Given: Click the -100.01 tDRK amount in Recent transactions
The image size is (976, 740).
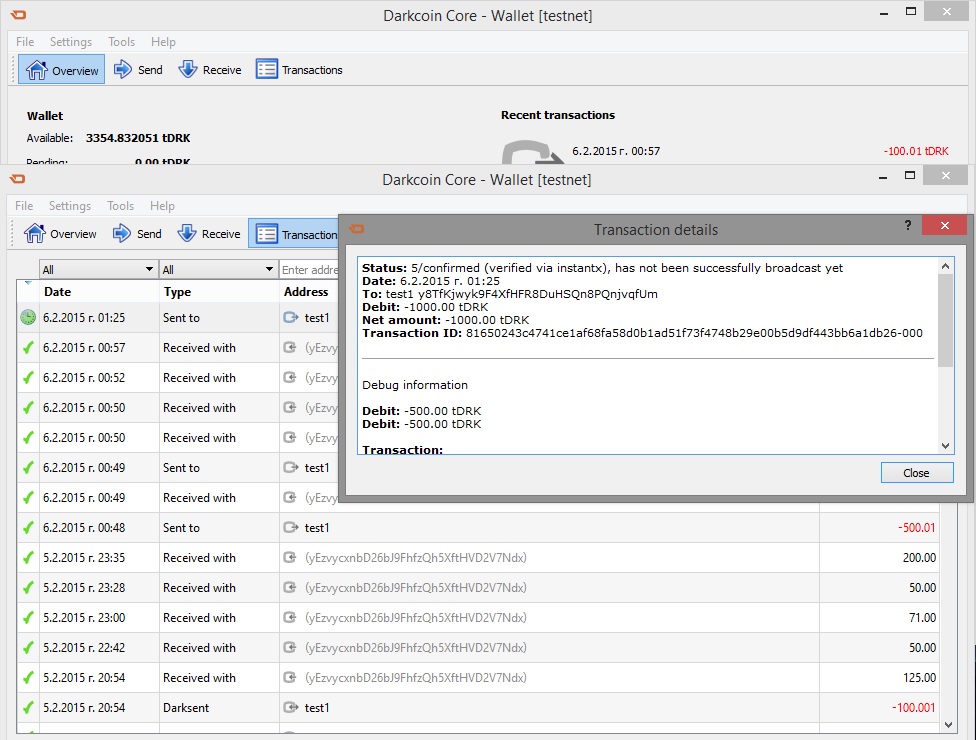Looking at the screenshot, I should tap(916, 151).
